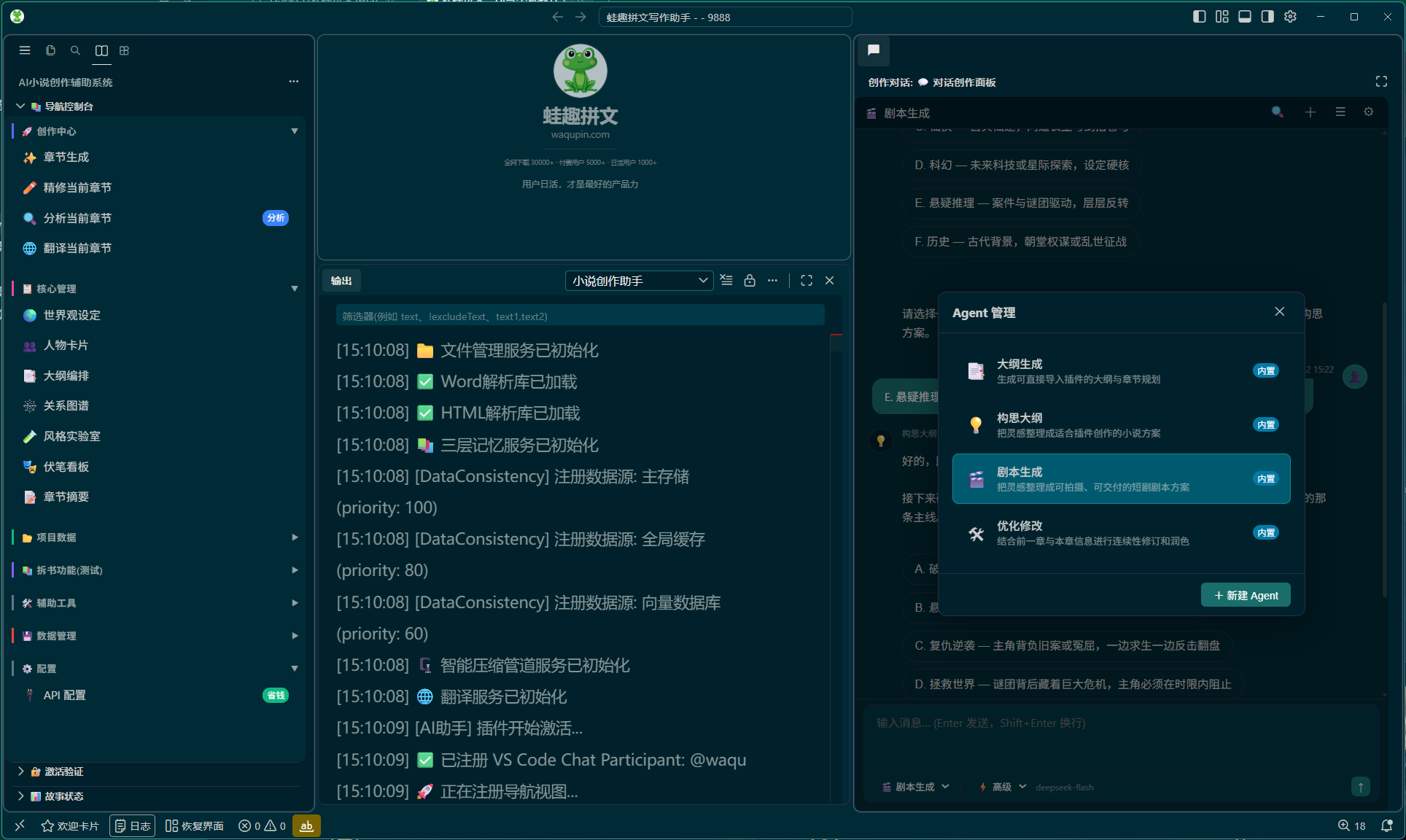Select the 优化修改 agent
Screen dimensions: 1406x840
point(1121,533)
